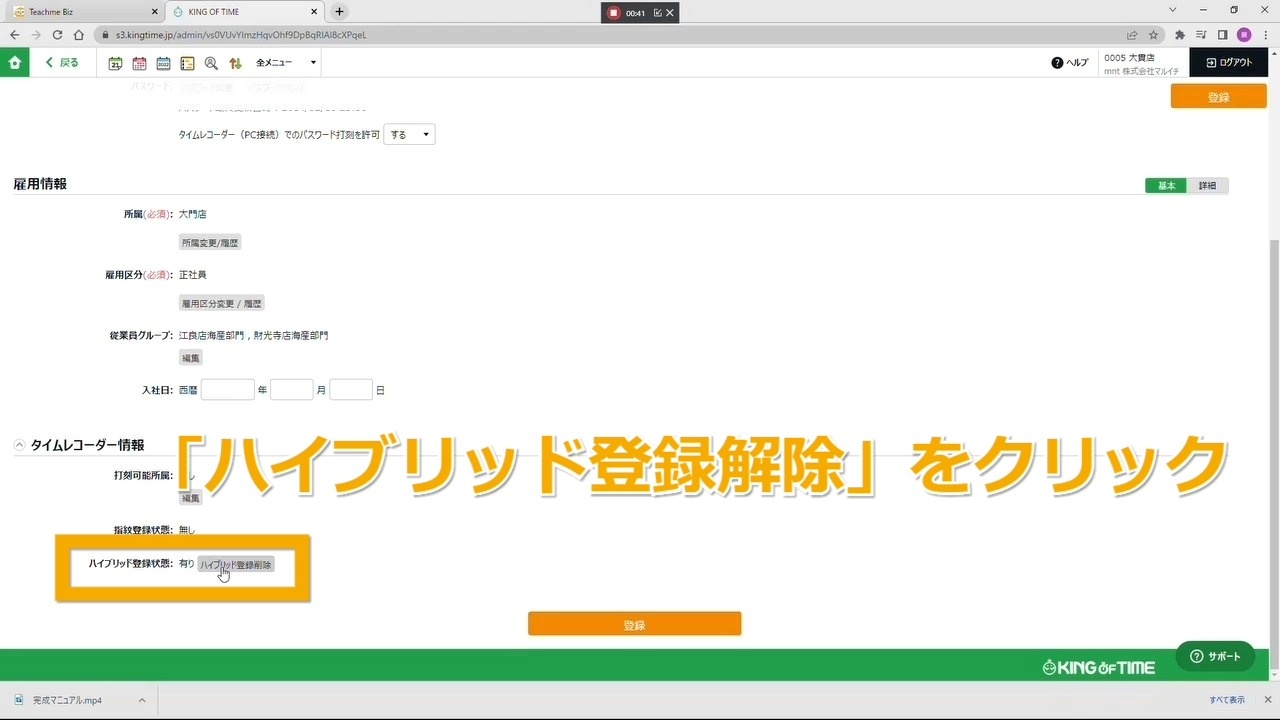Click the ヘルプ help question mark icon
The height and width of the screenshot is (720, 1280).
[1057, 63]
